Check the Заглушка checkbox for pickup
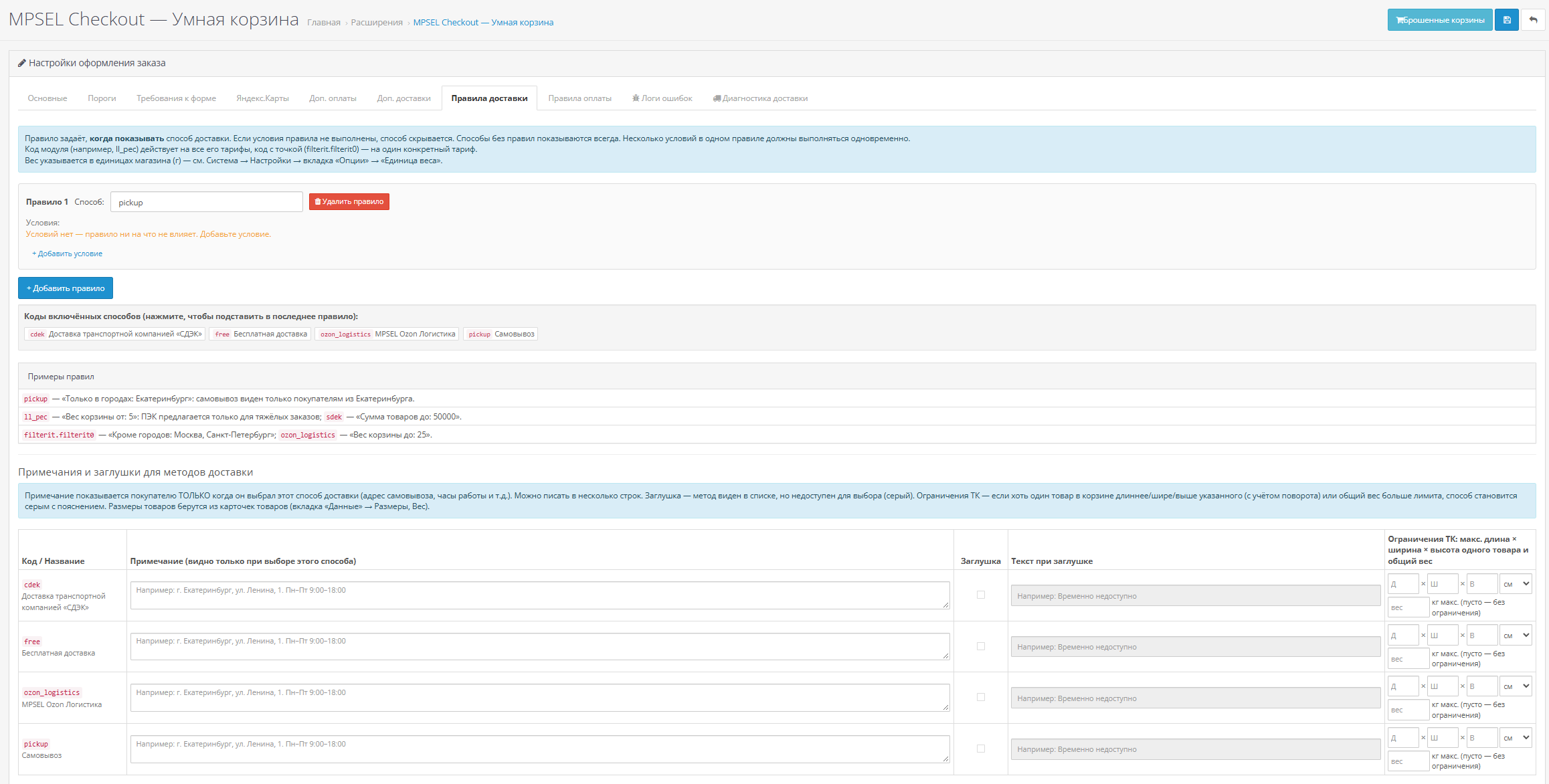Viewport: 1549px width, 784px height. click(981, 749)
